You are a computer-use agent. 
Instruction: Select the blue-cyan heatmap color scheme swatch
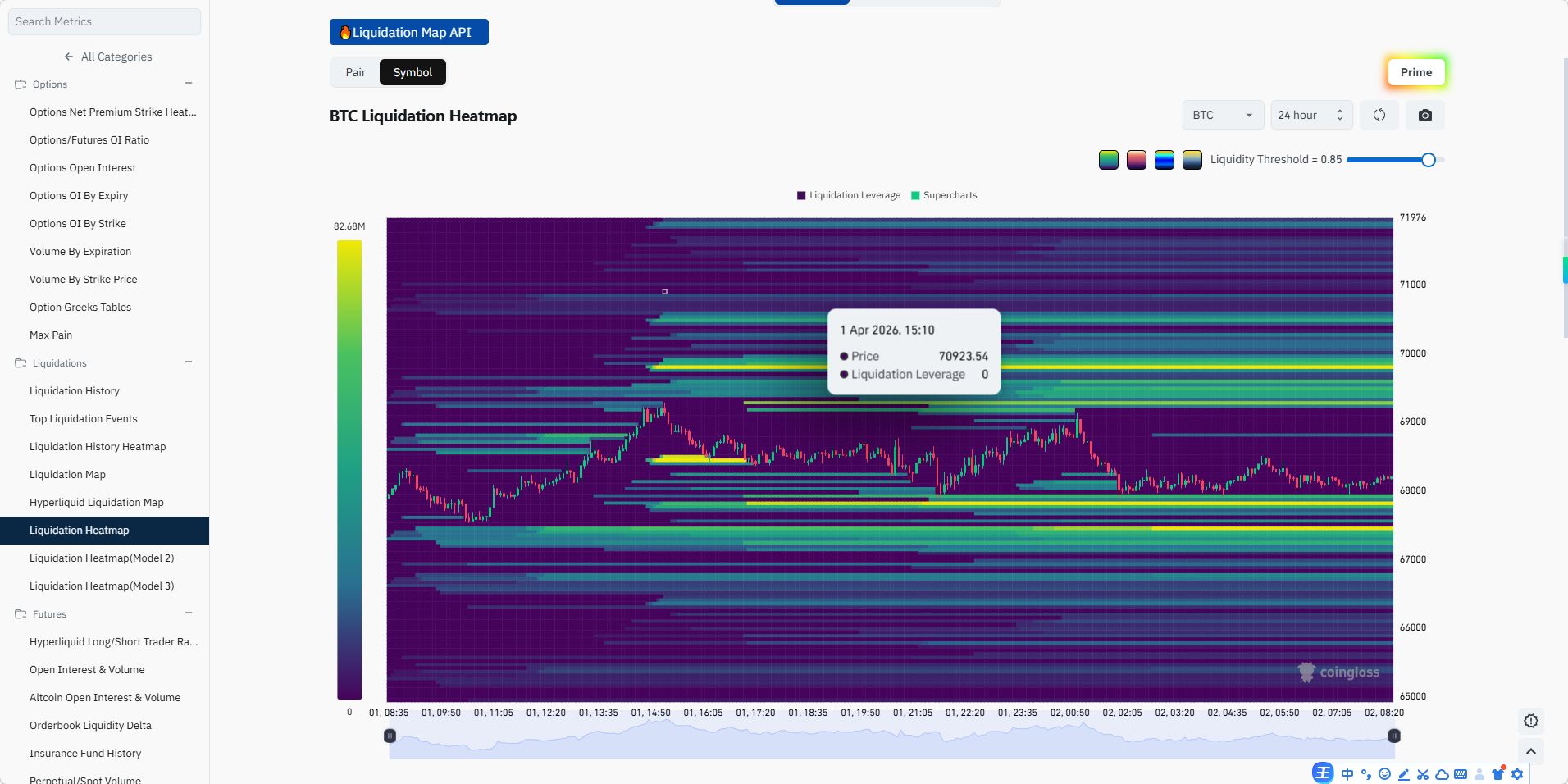click(1164, 160)
